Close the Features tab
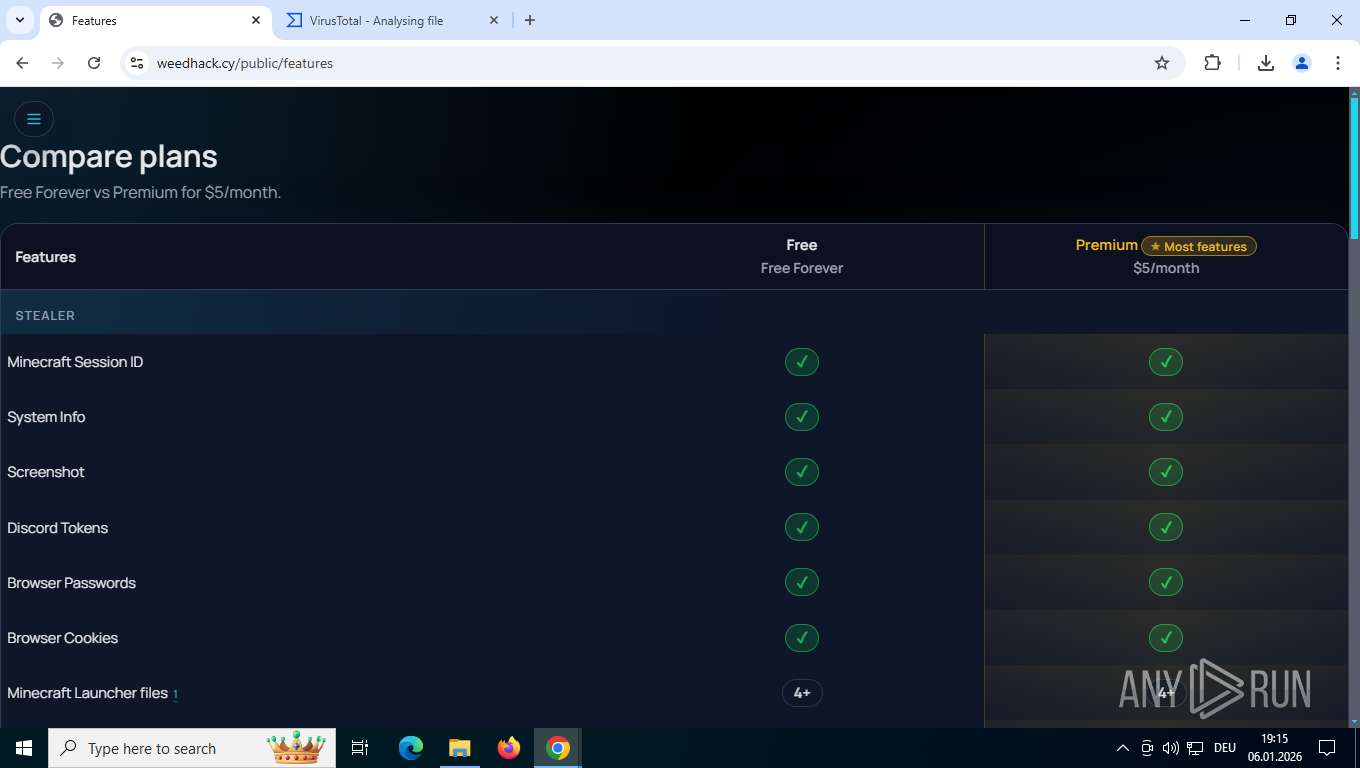1360x768 pixels. point(256,20)
